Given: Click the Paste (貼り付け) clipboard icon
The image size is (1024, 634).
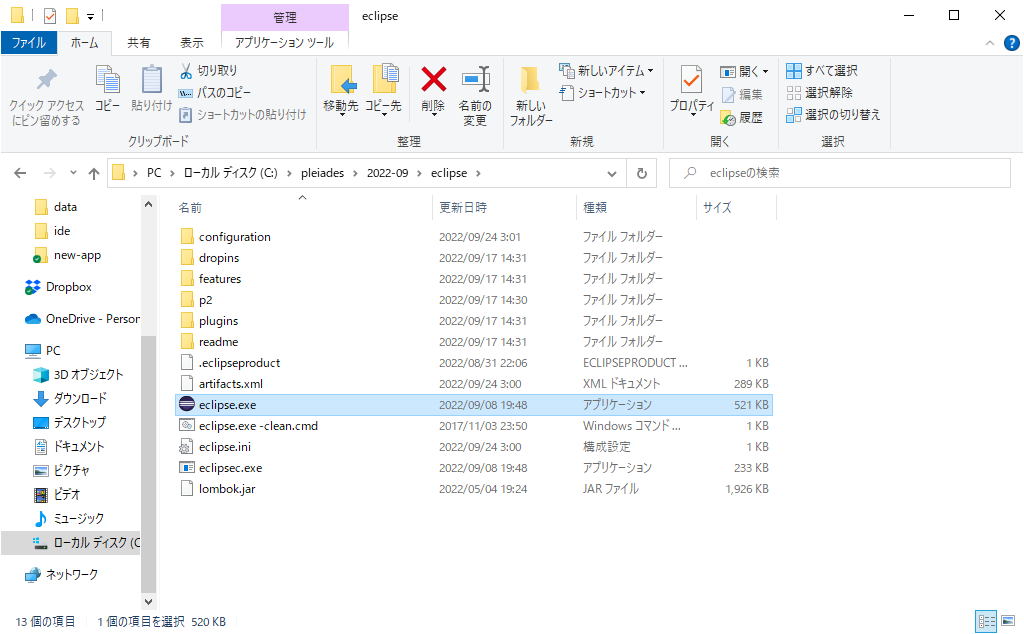Looking at the screenshot, I should pos(152,80).
